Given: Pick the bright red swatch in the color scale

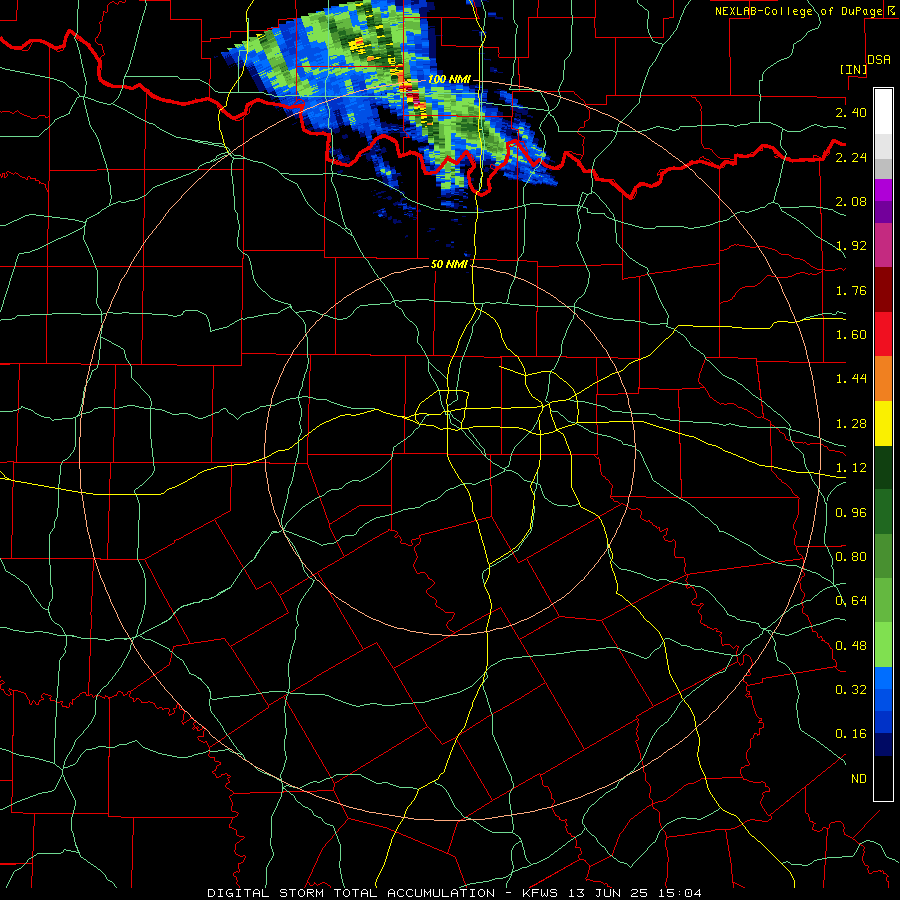Looking at the screenshot, I should click(x=883, y=335).
